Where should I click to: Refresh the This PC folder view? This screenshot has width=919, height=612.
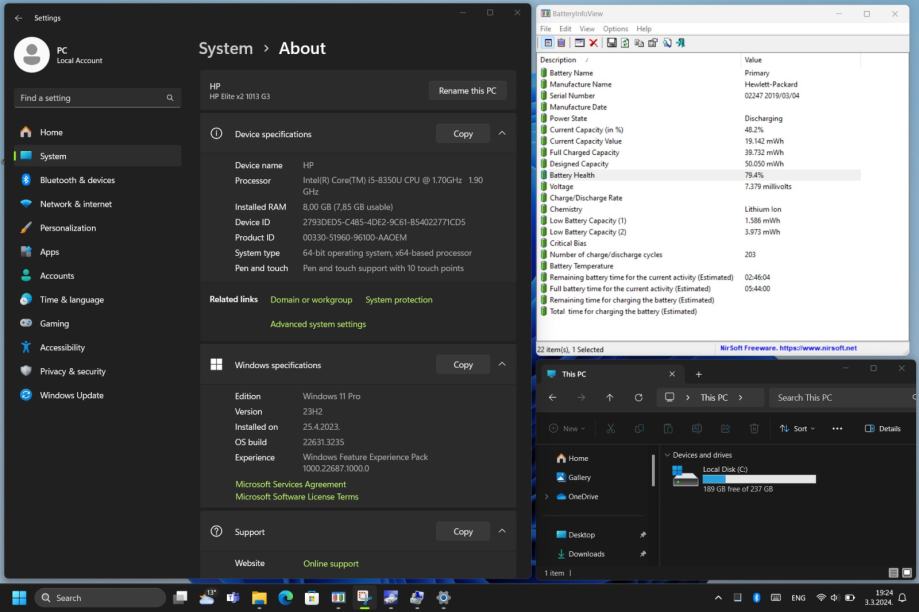pyautogui.click(x=638, y=397)
